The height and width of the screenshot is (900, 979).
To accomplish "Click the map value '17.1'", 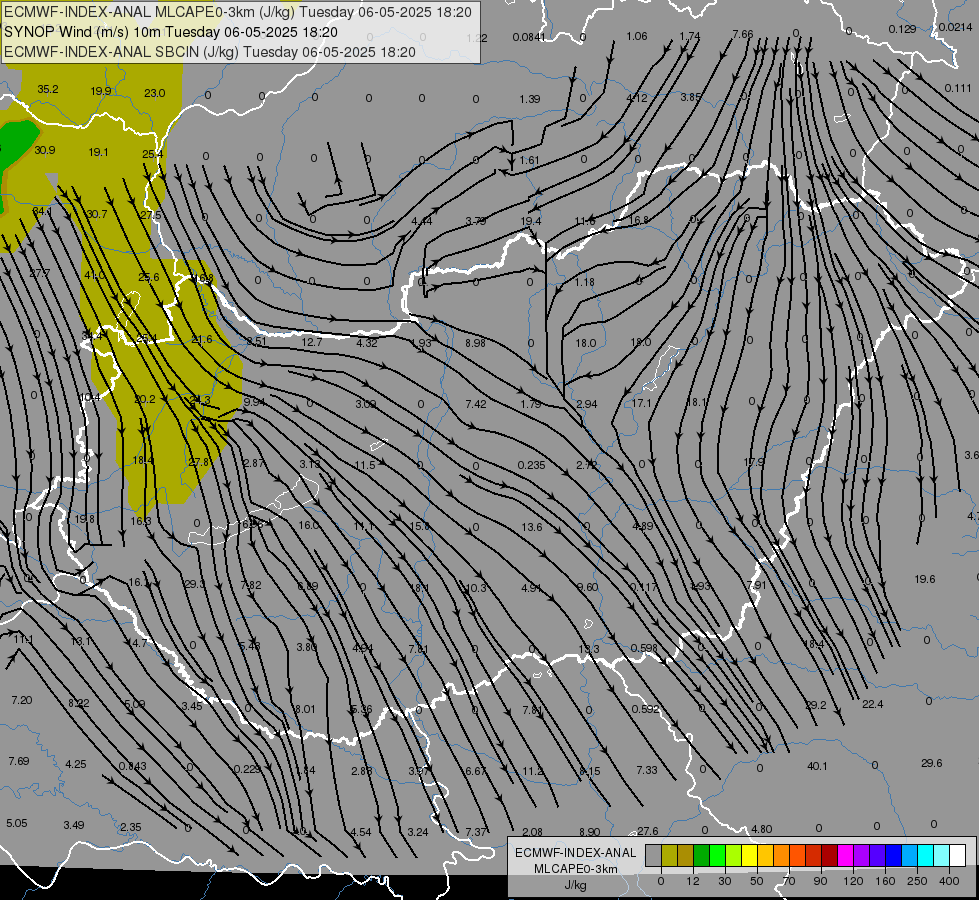I will pos(641,403).
